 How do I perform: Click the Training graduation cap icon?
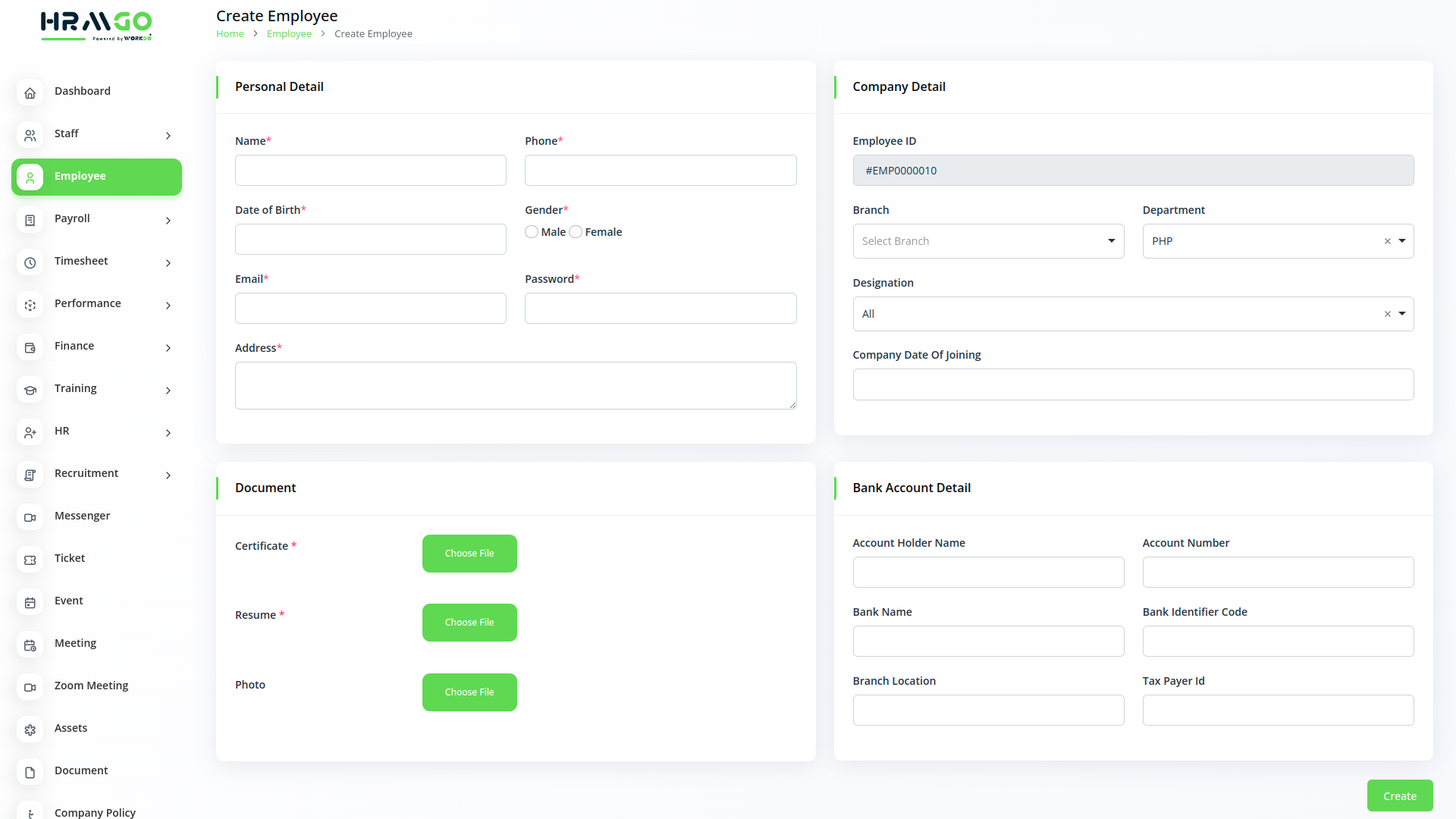(x=30, y=390)
